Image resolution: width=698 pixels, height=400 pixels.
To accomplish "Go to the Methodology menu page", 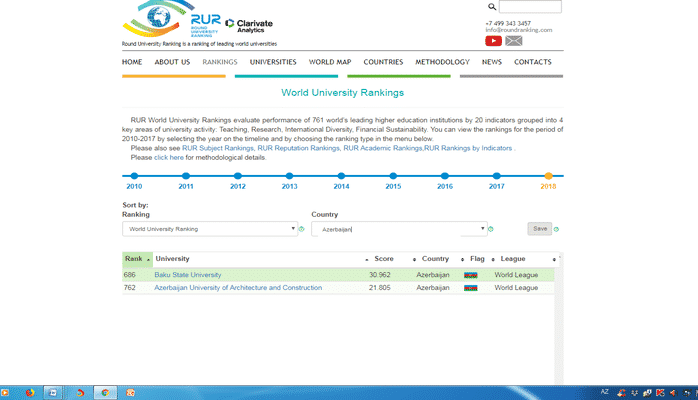I will click(x=442, y=62).
